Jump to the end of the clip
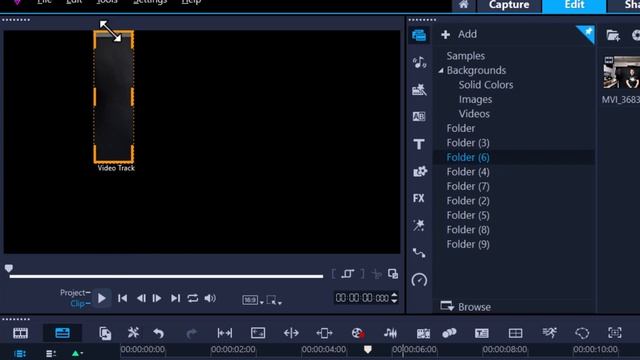 176,298
